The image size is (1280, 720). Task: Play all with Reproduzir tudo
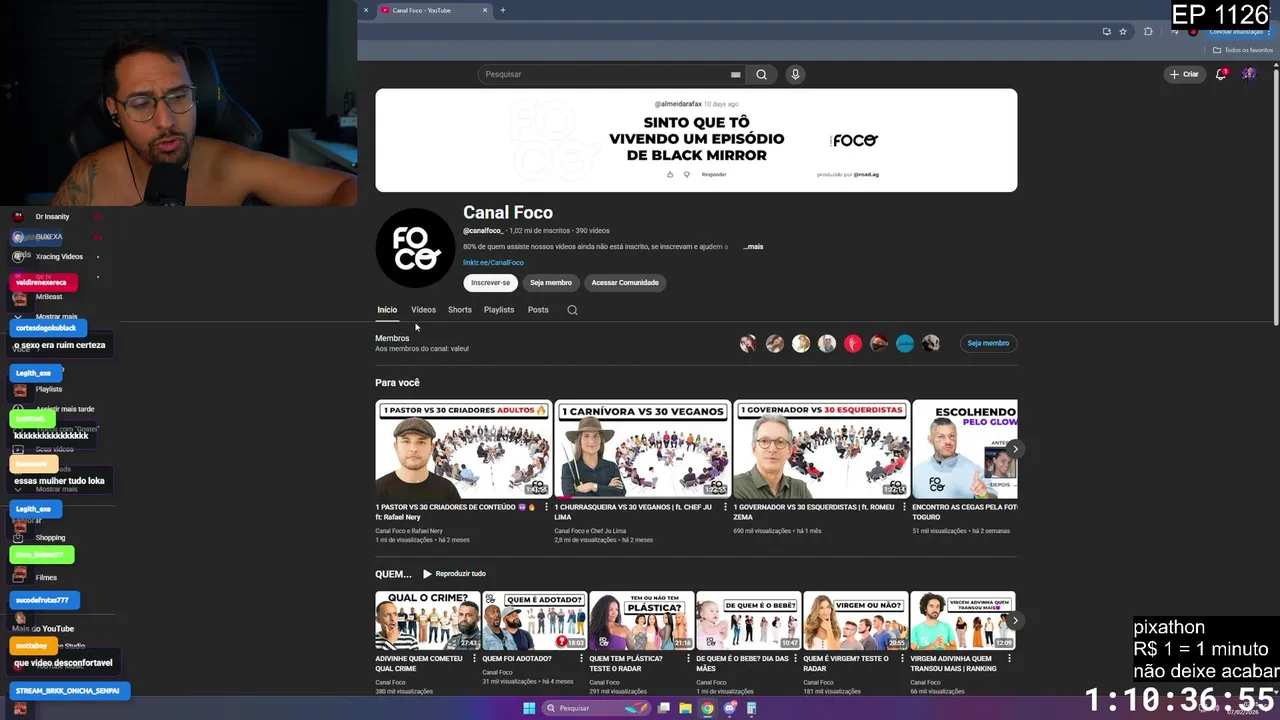pos(454,574)
